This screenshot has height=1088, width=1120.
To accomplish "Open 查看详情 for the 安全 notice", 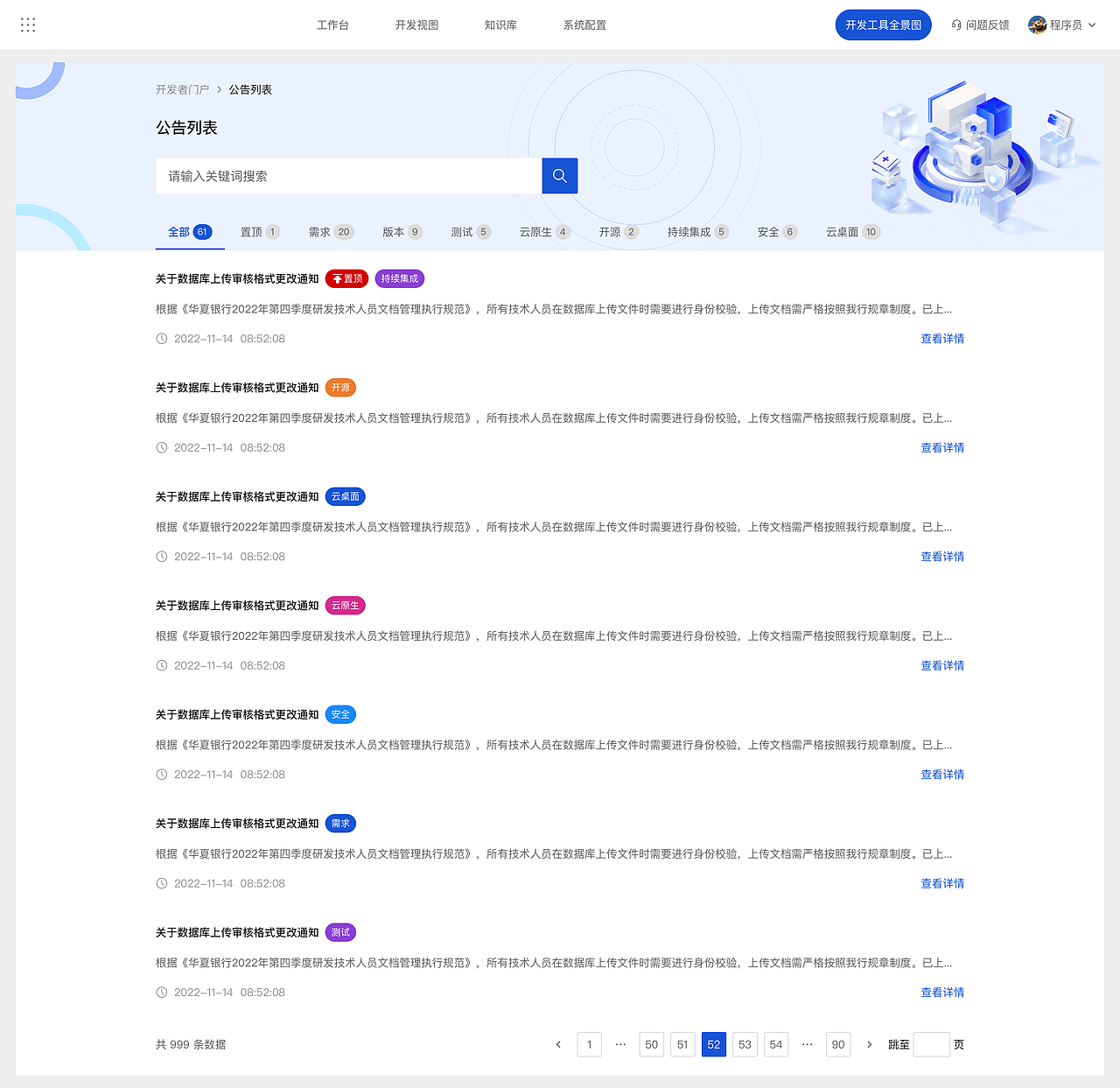I will [942, 775].
